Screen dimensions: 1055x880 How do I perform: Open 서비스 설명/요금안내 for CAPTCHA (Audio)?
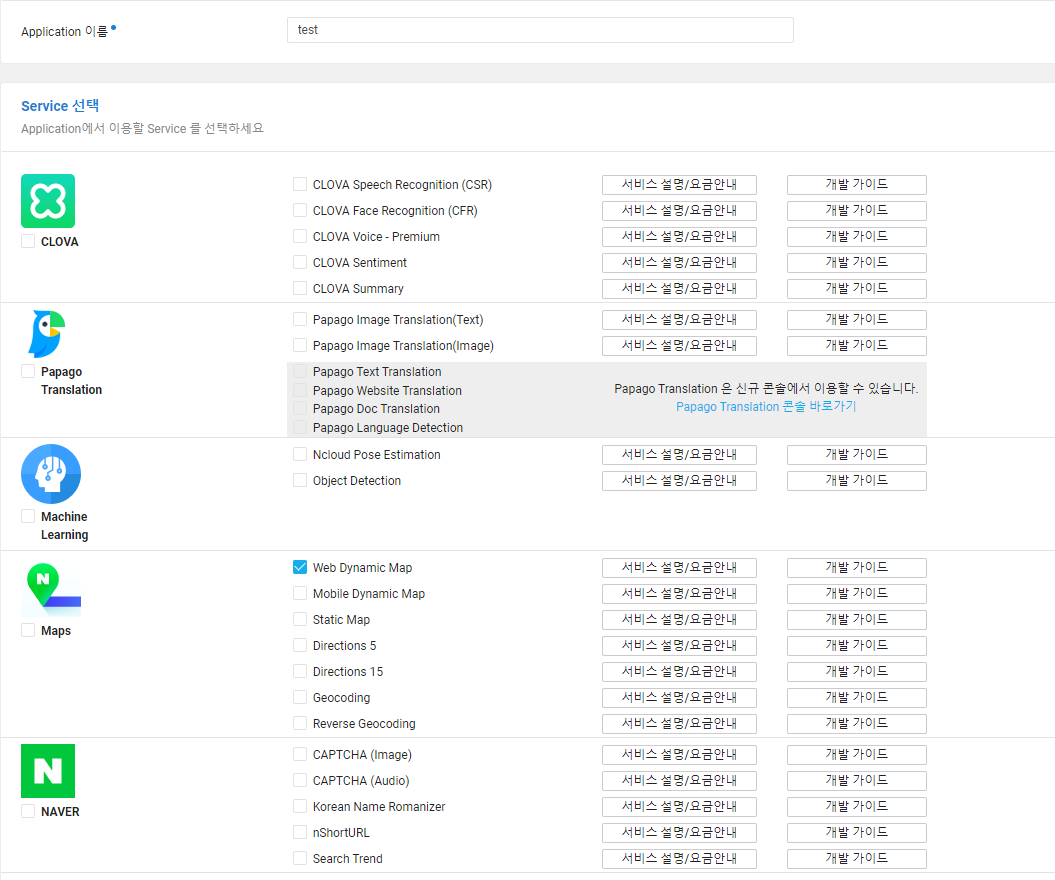tap(680, 780)
